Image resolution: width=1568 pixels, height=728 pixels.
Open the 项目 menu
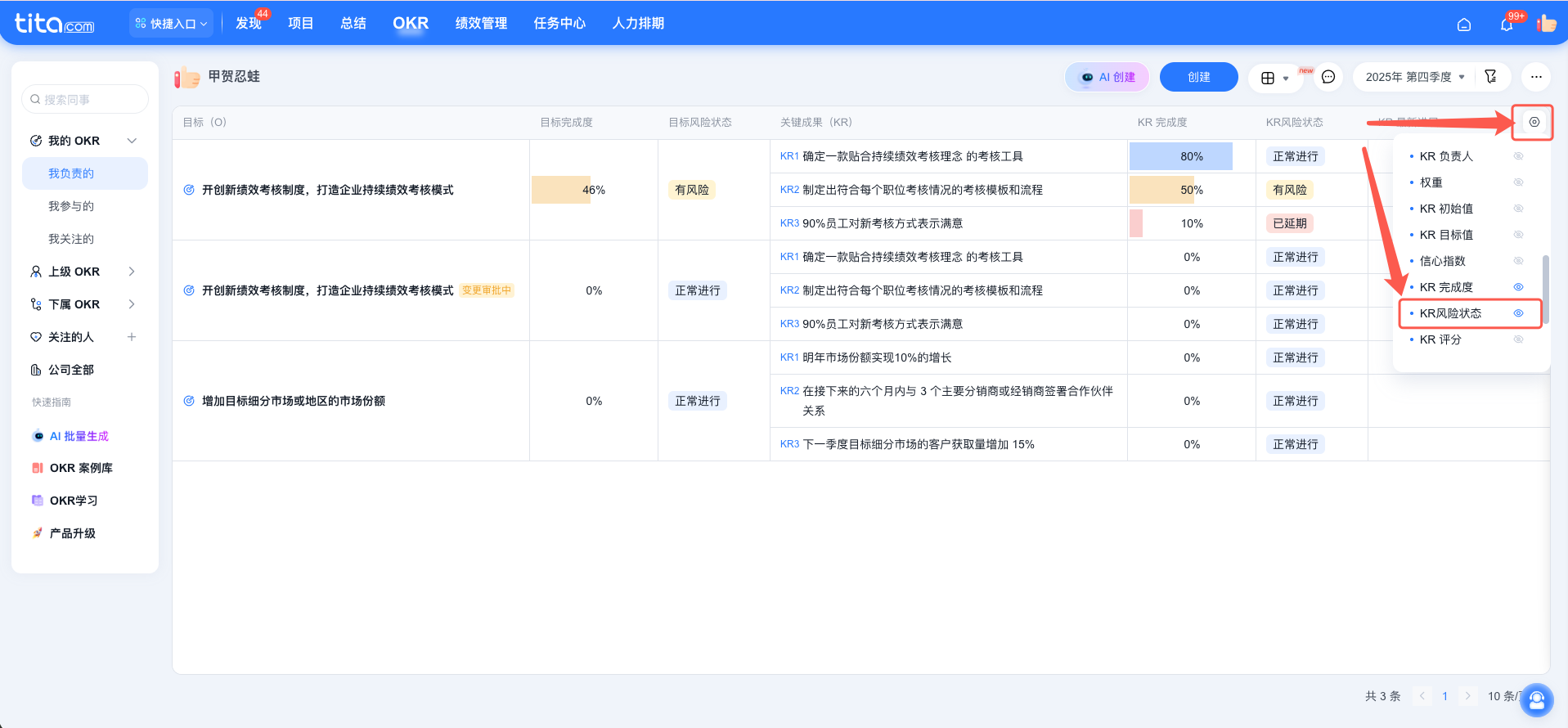point(300,24)
